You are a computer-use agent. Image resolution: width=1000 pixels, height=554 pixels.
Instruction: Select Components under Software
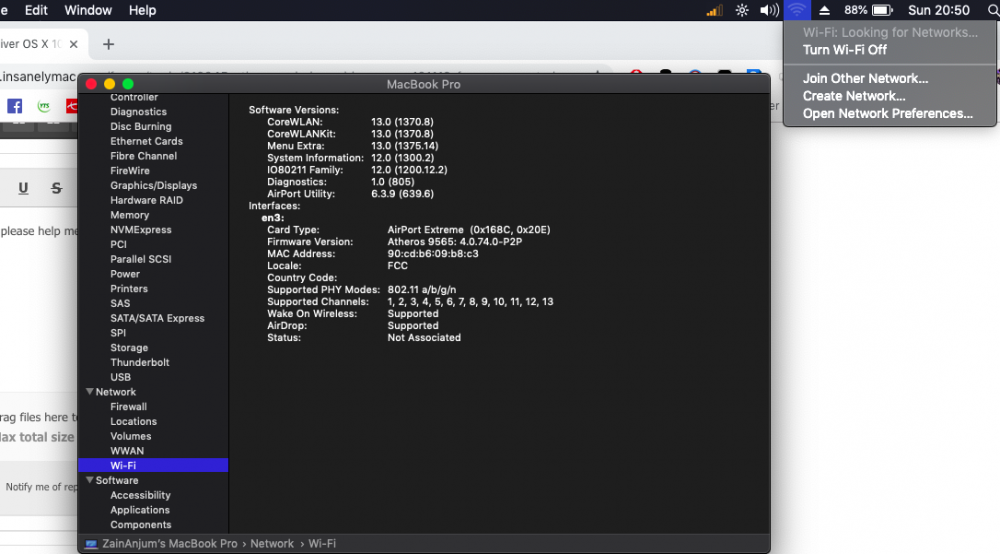[141, 525]
